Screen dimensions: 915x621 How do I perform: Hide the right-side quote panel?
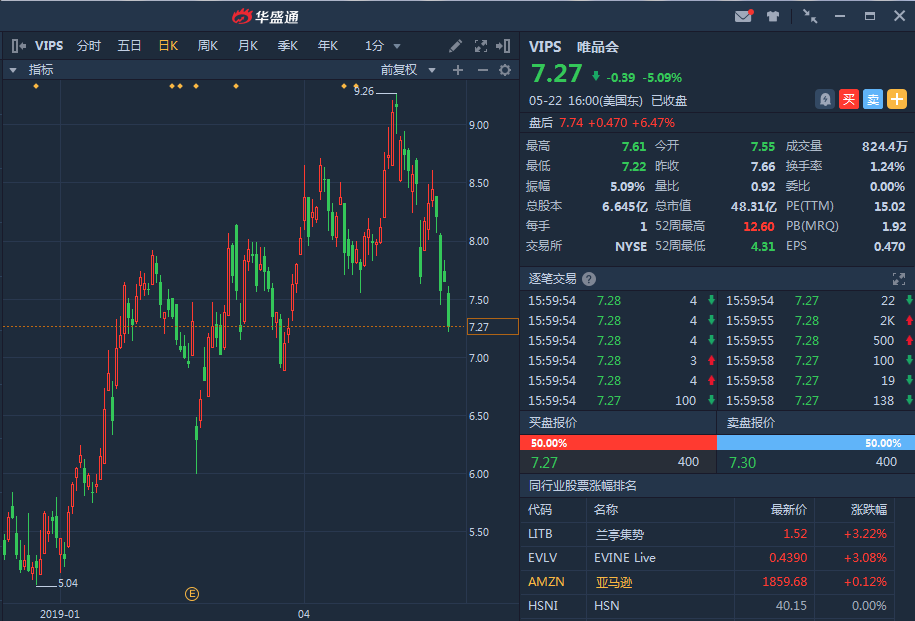click(x=506, y=46)
